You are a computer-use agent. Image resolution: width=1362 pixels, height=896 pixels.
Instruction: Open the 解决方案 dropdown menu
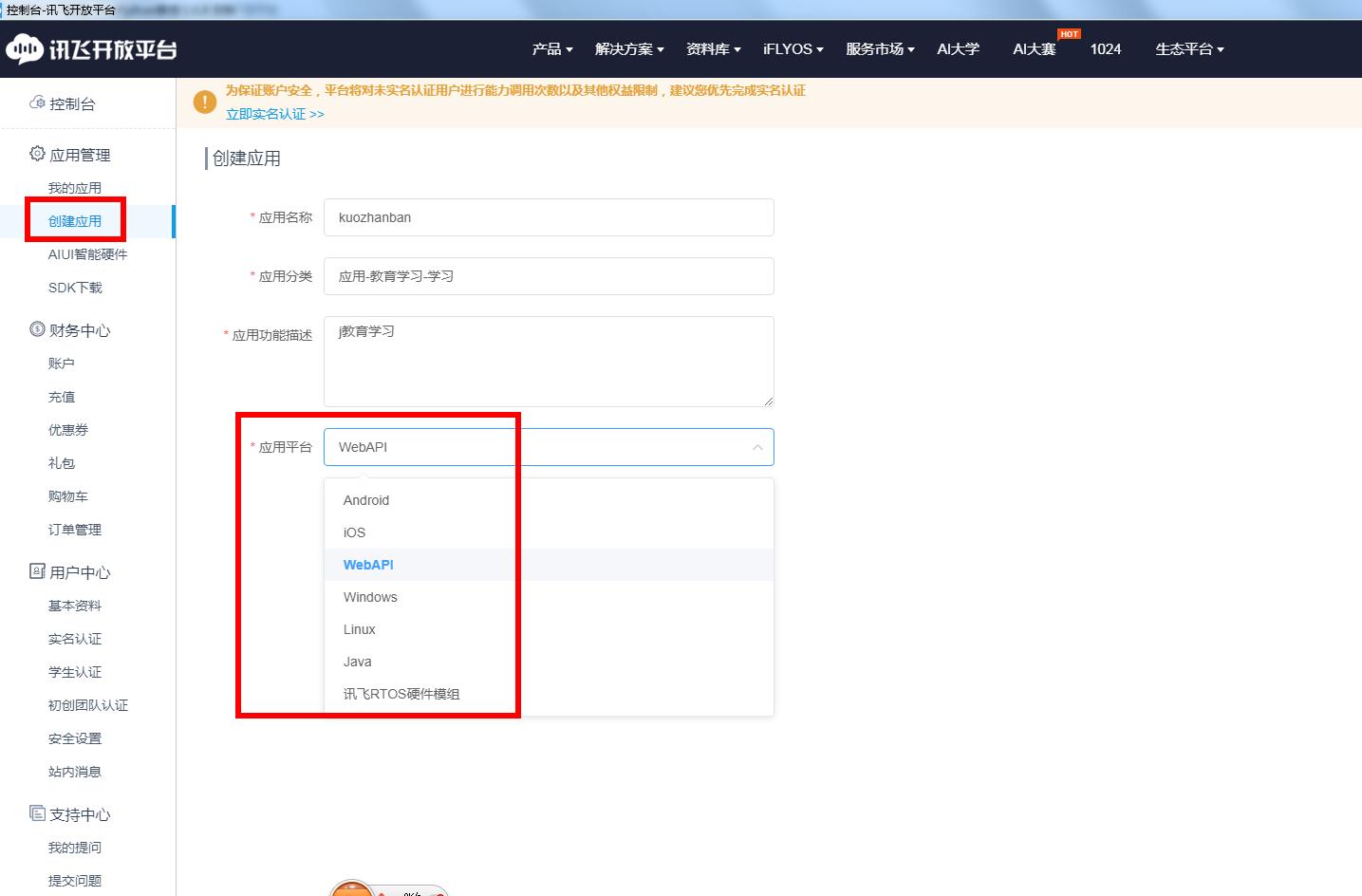[629, 49]
